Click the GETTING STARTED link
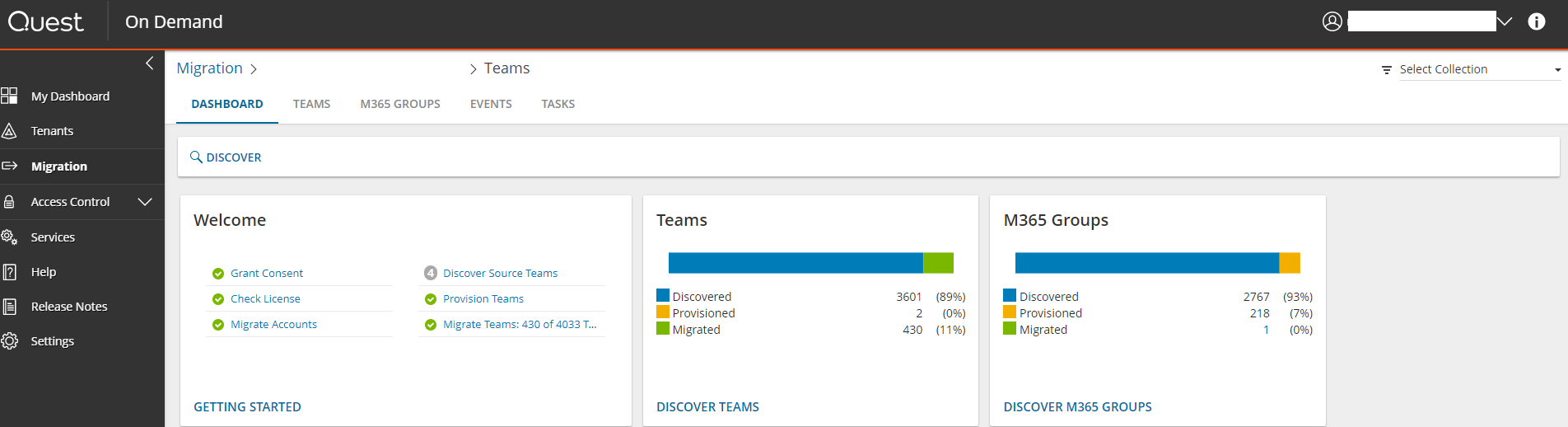1568x427 pixels. [x=247, y=407]
